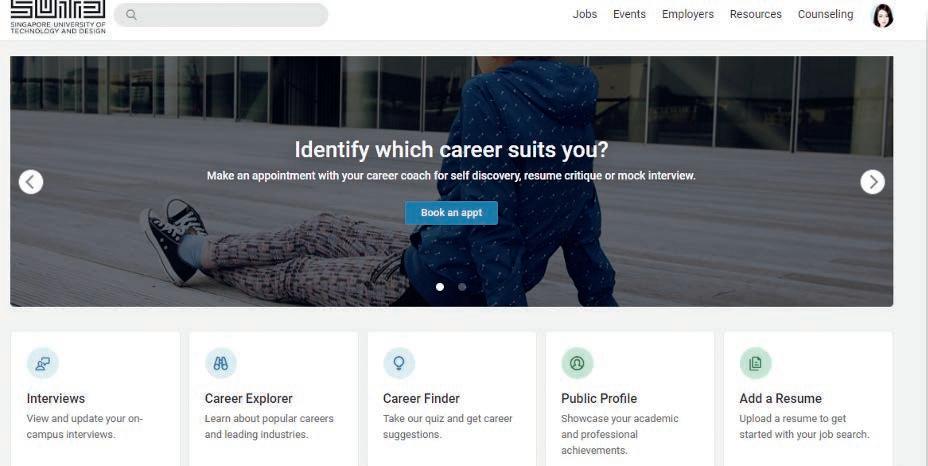Open the Resources menu
Screen dimensions: 928x466
coord(755,14)
